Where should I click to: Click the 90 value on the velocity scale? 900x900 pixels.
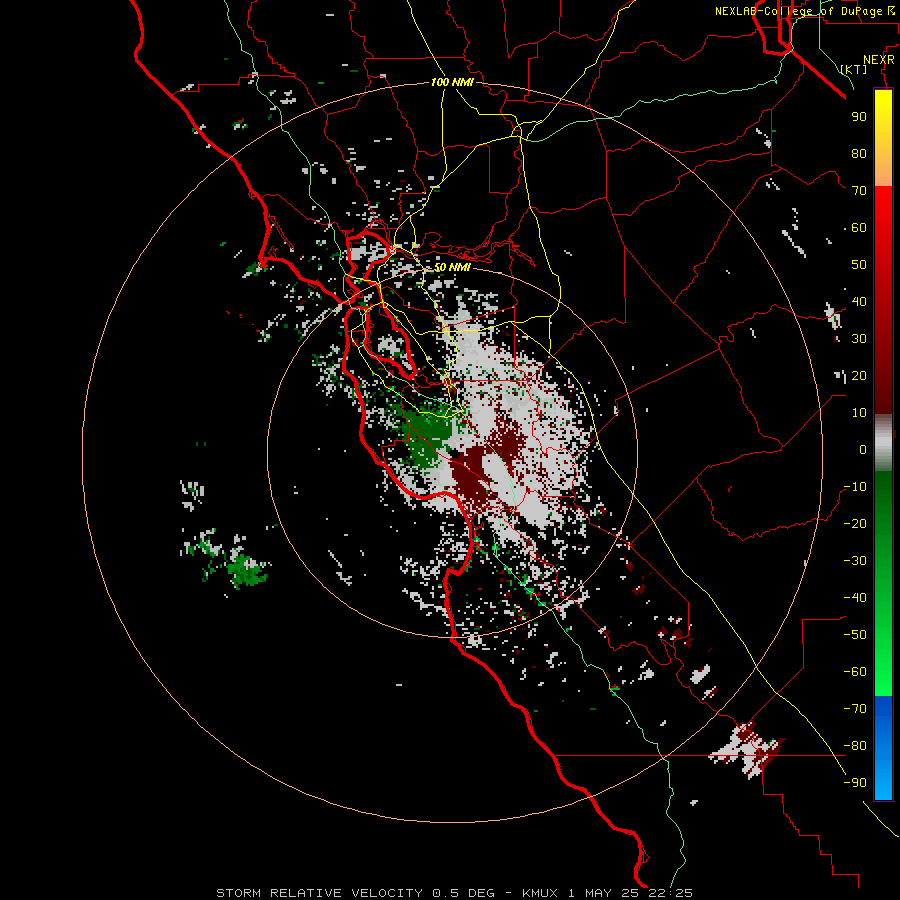tap(859, 117)
